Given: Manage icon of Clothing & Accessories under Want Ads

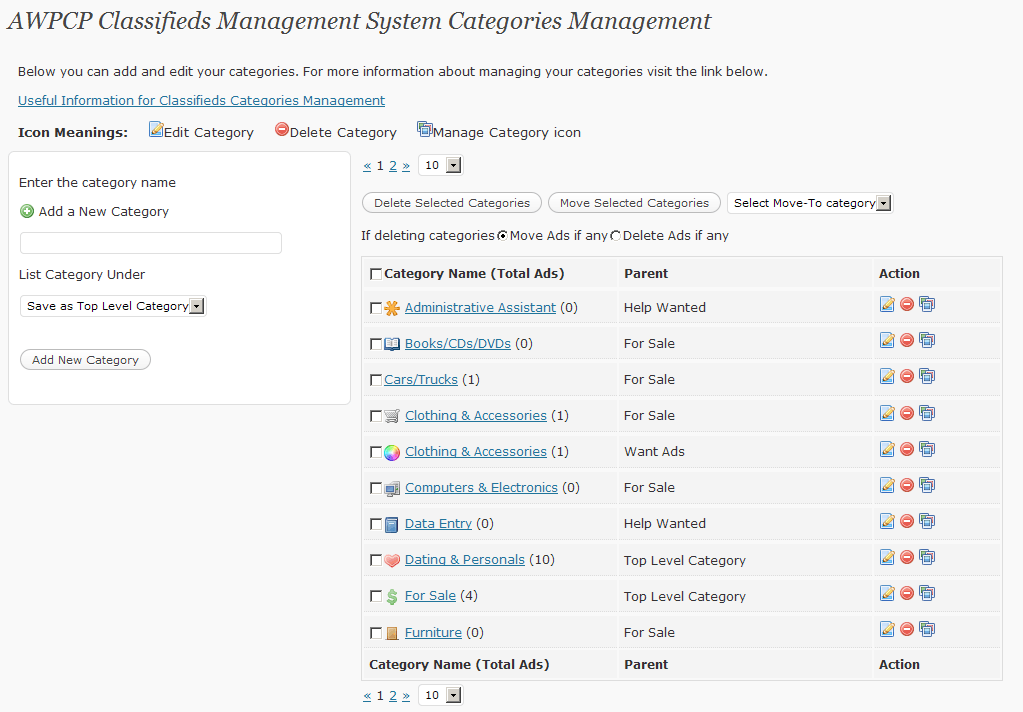Looking at the screenshot, I should point(927,449).
